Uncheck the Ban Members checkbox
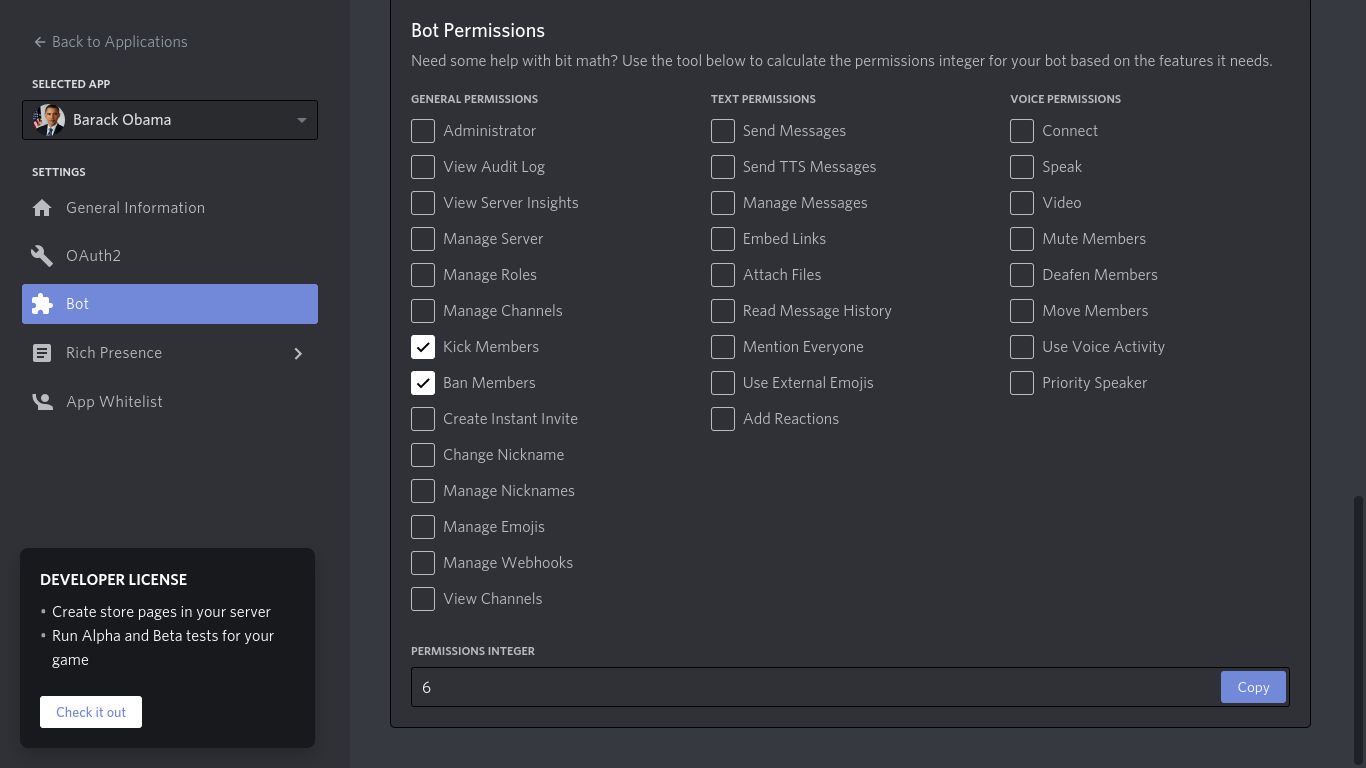The image size is (1366, 768). coord(423,383)
